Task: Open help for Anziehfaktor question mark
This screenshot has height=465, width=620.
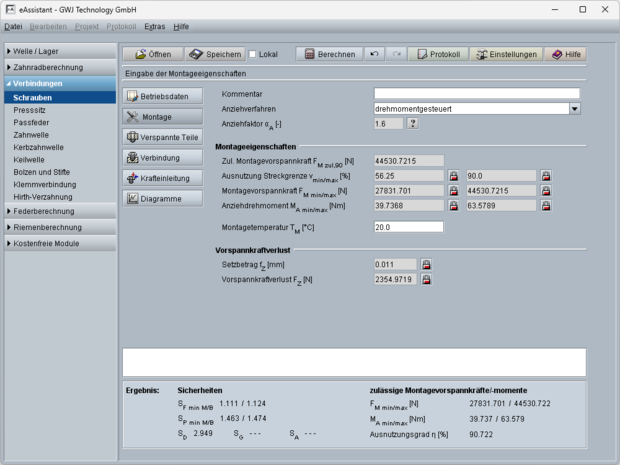Action: point(412,124)
